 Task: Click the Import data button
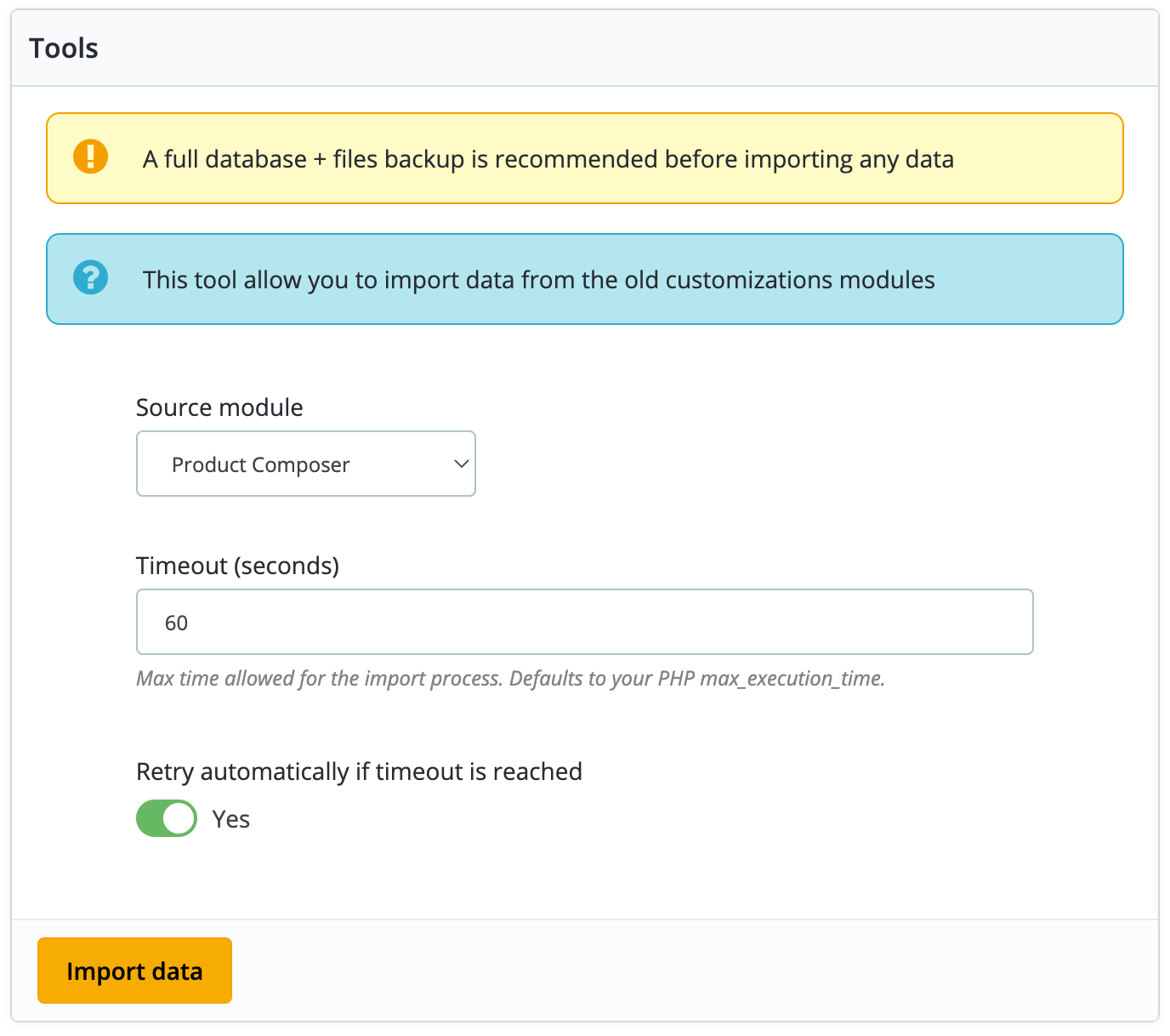(134, 971)
